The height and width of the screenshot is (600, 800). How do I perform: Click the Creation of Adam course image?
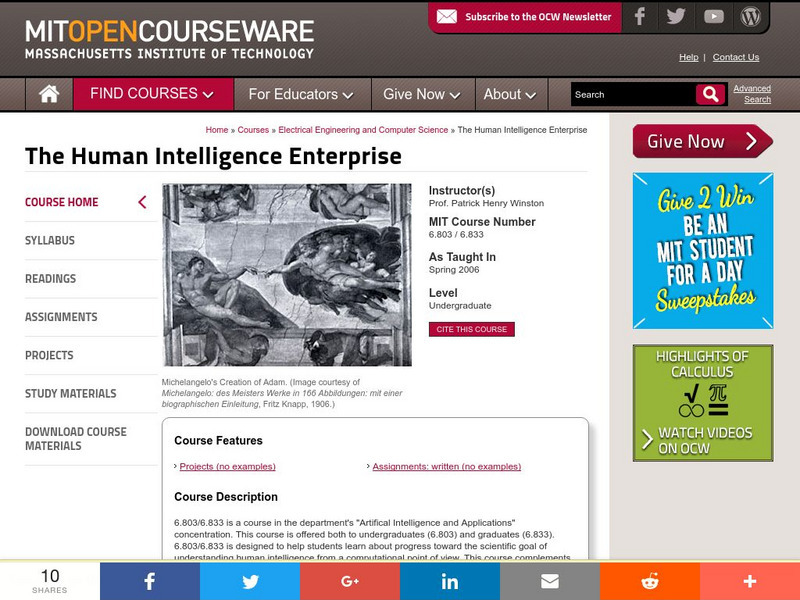point(287,275)
